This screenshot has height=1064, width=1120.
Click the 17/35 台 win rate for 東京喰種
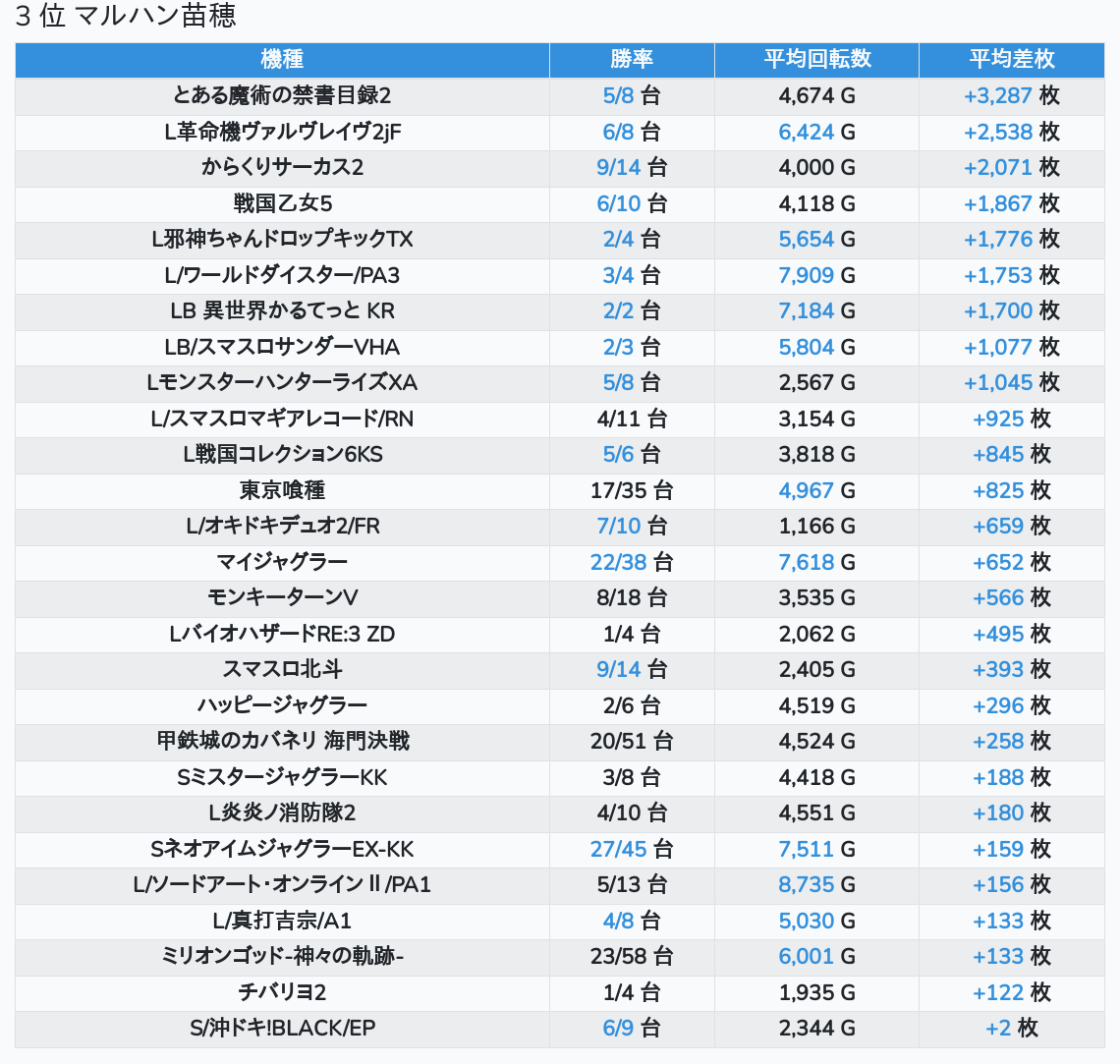[x=632, y=490]
